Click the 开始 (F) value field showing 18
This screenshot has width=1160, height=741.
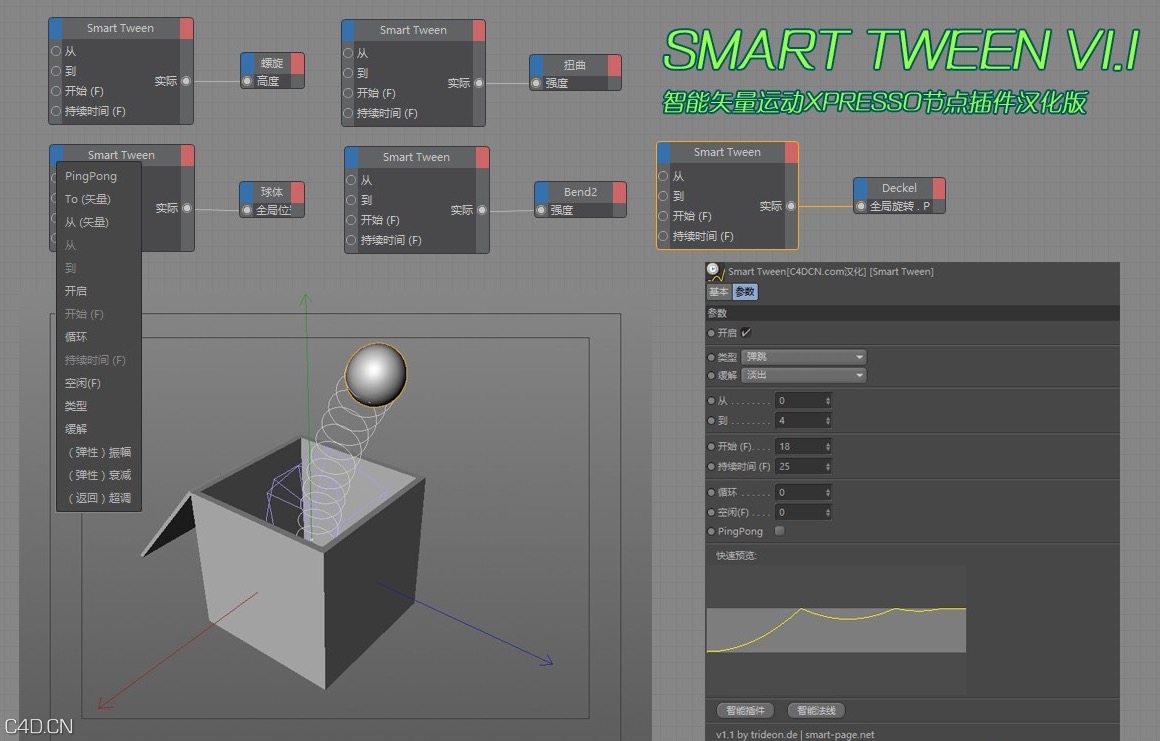tap(799, 446)
